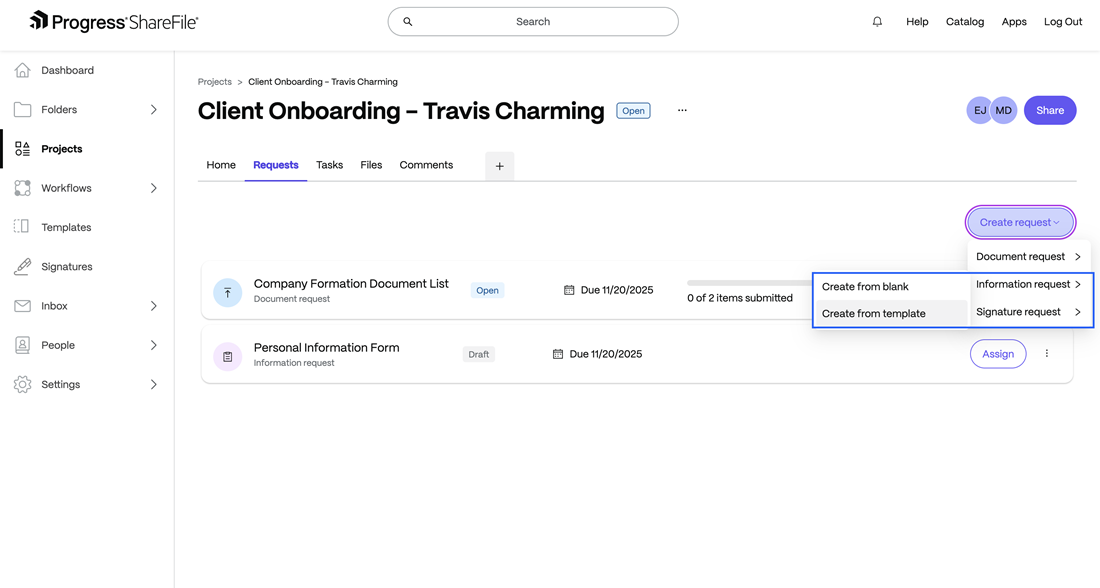Switch to the Tasks tab
The image size is (1100, 588).
329,165
